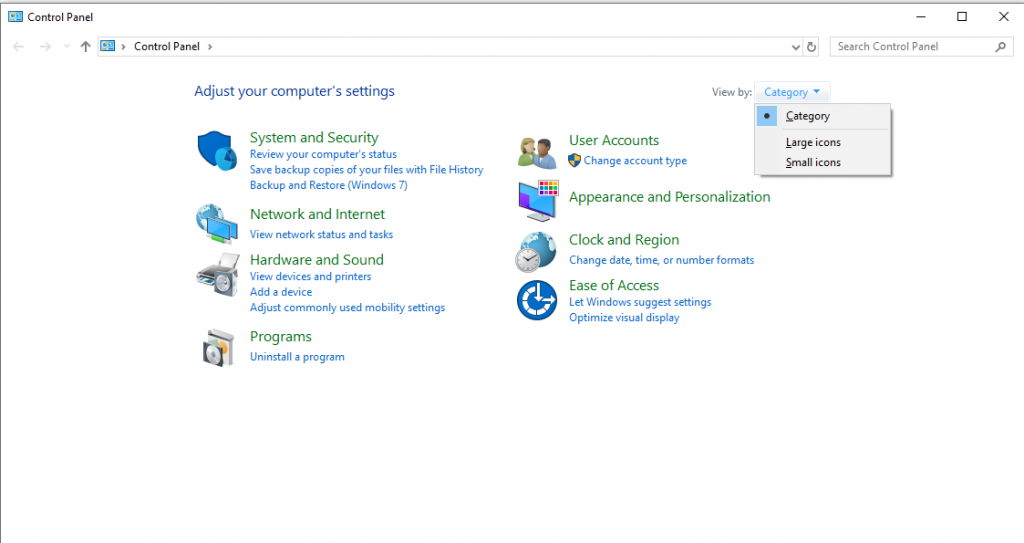
Task: Open the Hardware and Sound printer icon
Action: 218,274
